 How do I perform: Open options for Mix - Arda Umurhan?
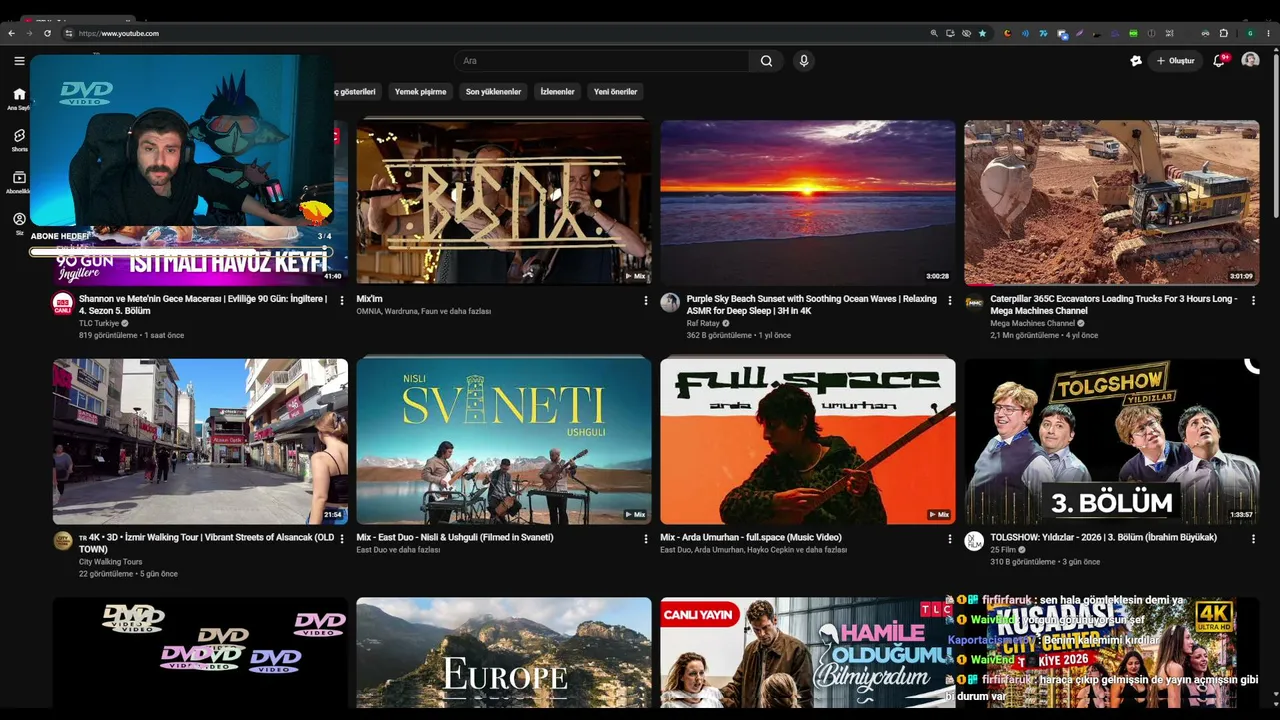(x=950, y=539)
